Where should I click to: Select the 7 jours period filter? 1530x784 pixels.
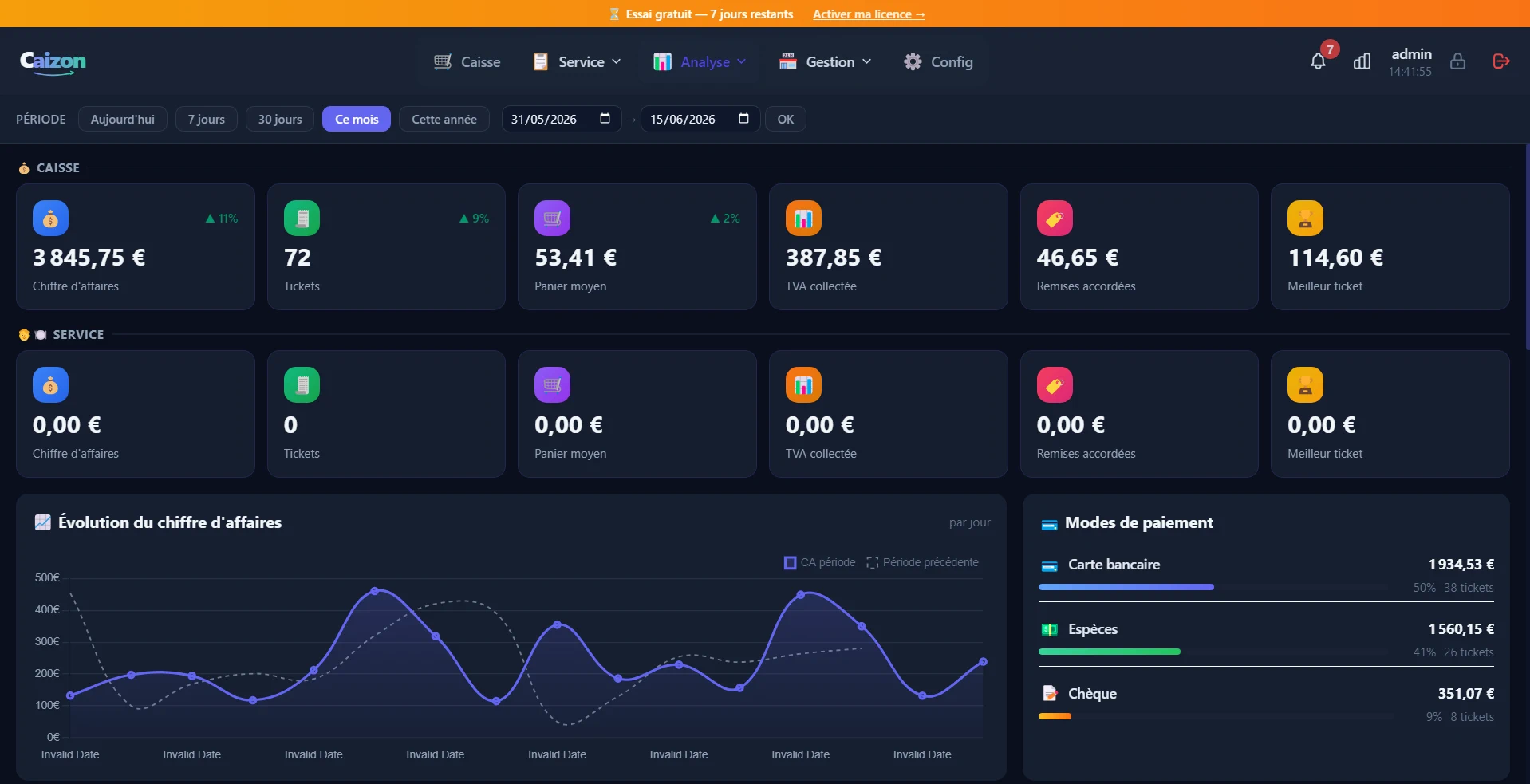[x=207, y=119]
